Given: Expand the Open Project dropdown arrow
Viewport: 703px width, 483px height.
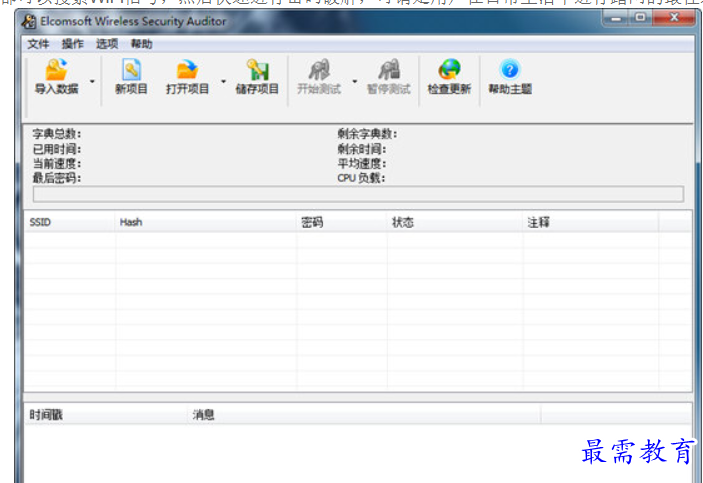Looking at the screenshot, I should point(223,81).
